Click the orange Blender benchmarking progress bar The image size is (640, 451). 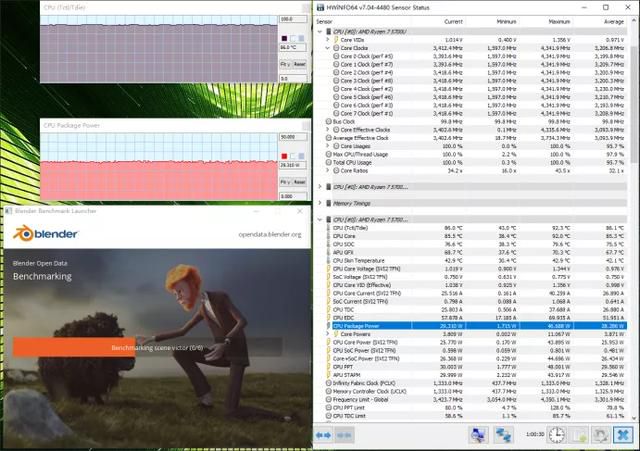(x=74, y=347)
